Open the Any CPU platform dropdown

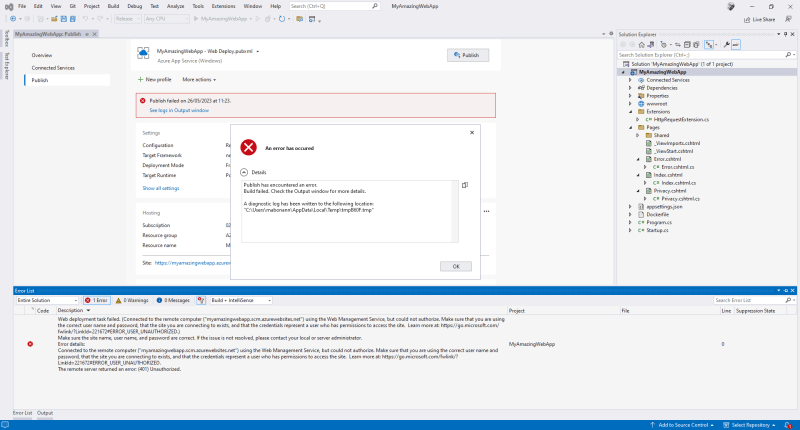[166, 19]
